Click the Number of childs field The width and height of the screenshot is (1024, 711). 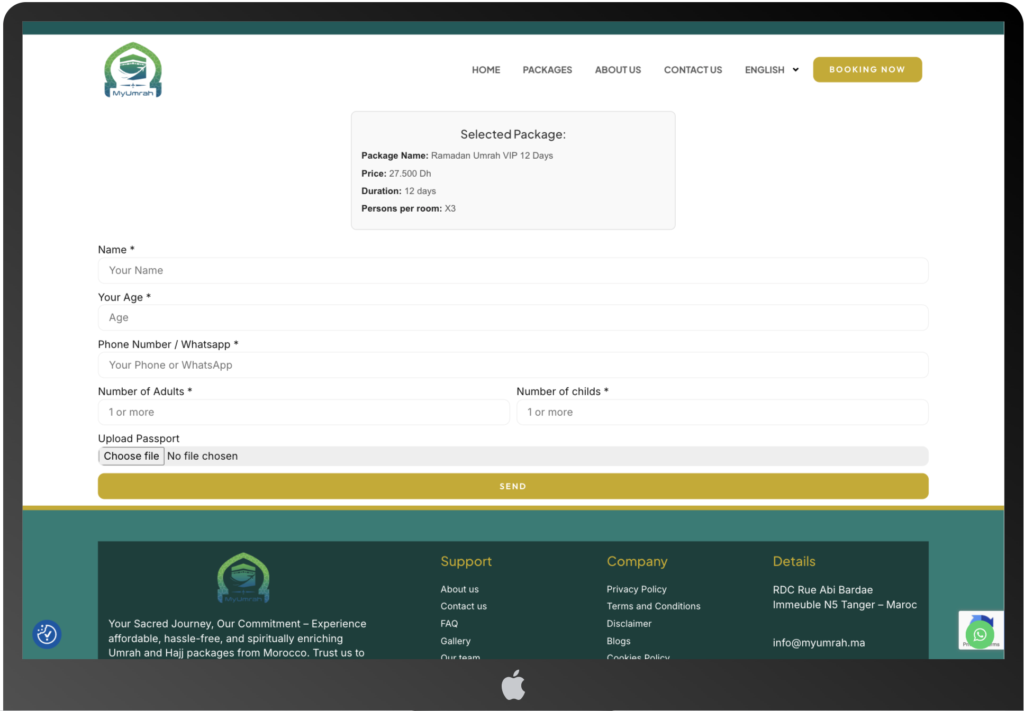click(721, 412)
